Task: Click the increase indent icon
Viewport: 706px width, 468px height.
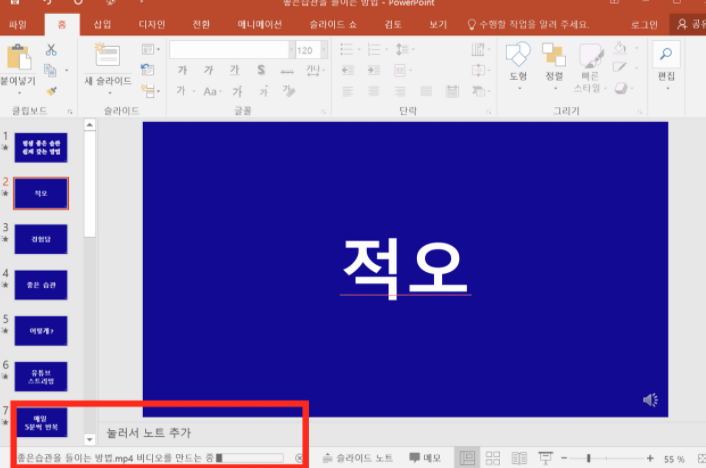Action: 374,70
